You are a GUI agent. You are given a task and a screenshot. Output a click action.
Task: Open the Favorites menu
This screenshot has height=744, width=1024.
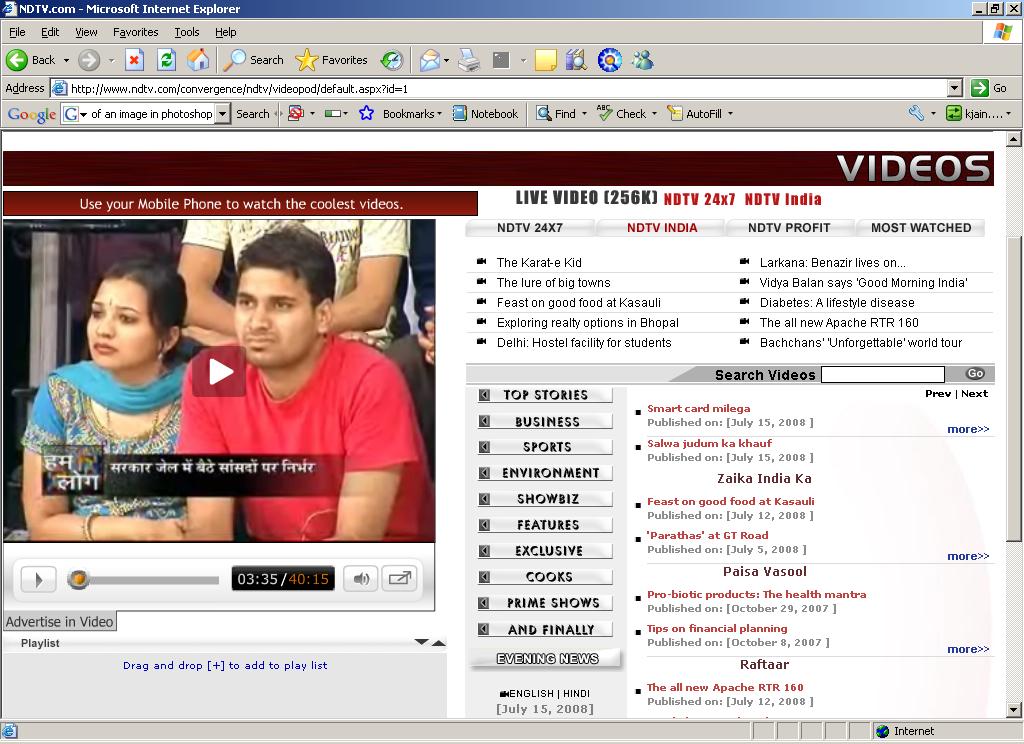[x=135, y=32]
